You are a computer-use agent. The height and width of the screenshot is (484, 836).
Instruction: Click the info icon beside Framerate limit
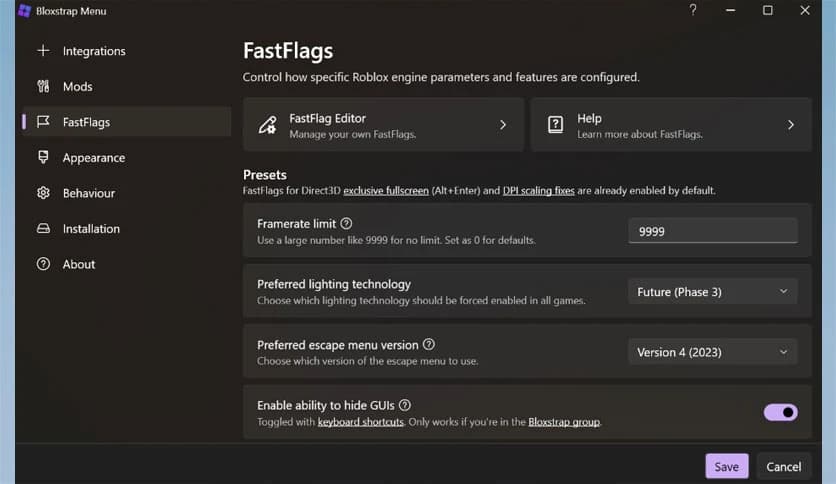346,224
